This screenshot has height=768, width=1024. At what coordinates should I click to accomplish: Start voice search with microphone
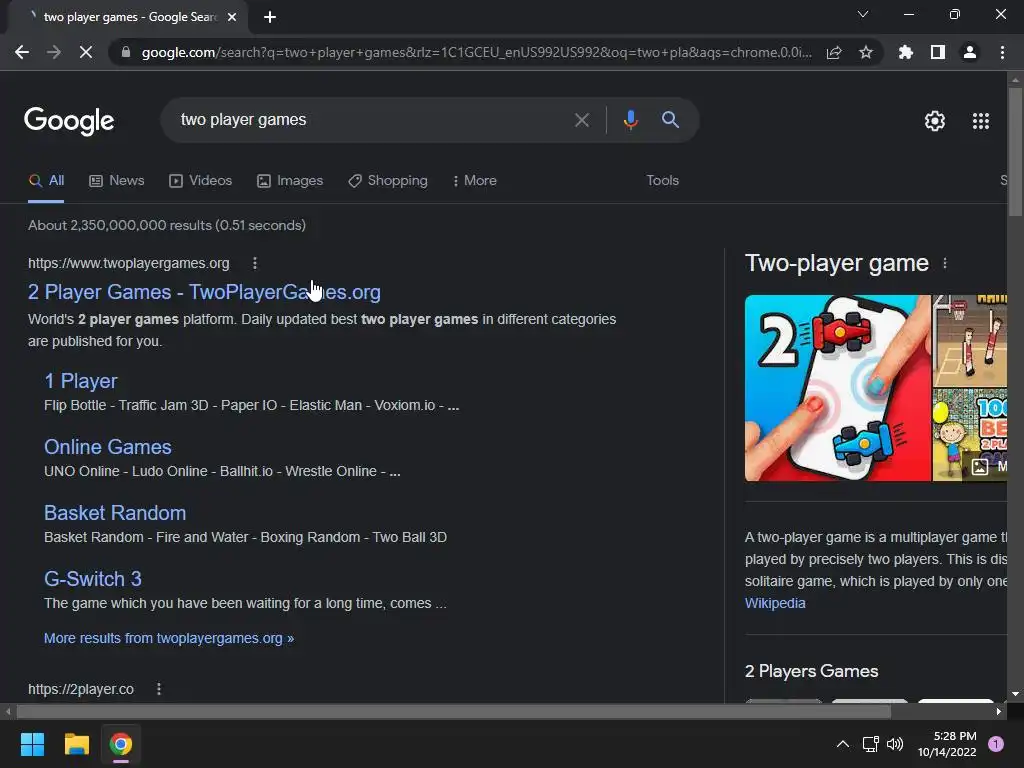click(x=630, y=120)
